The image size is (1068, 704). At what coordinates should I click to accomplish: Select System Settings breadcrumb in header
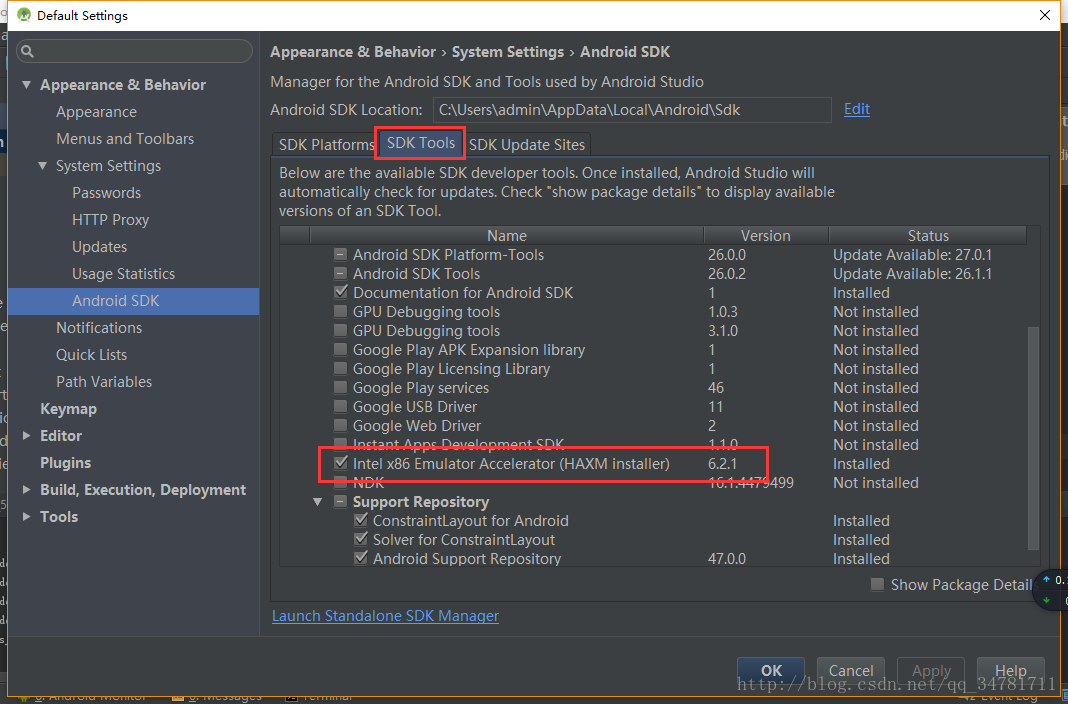[507, 52]
